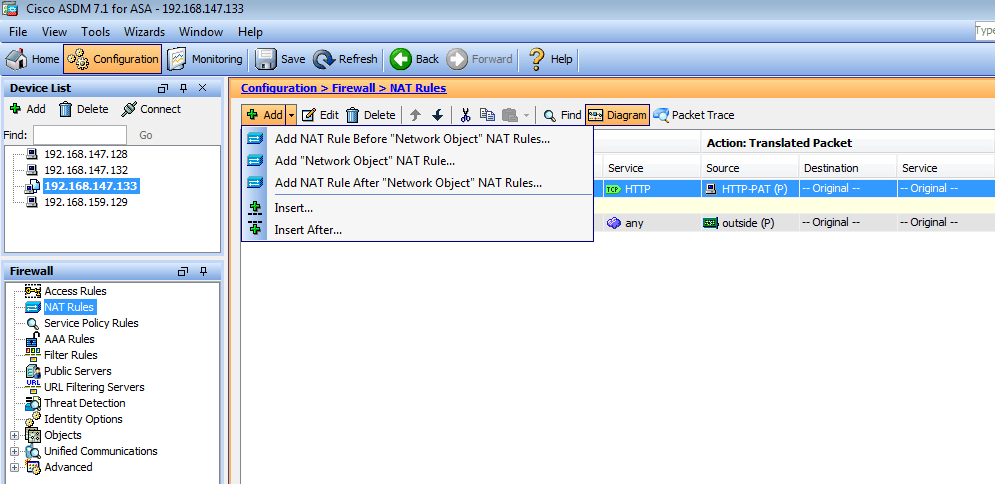This screenshot has height=484, width=995.
Task: Click Find in NAT Rules toolbar
Action: 562,115
